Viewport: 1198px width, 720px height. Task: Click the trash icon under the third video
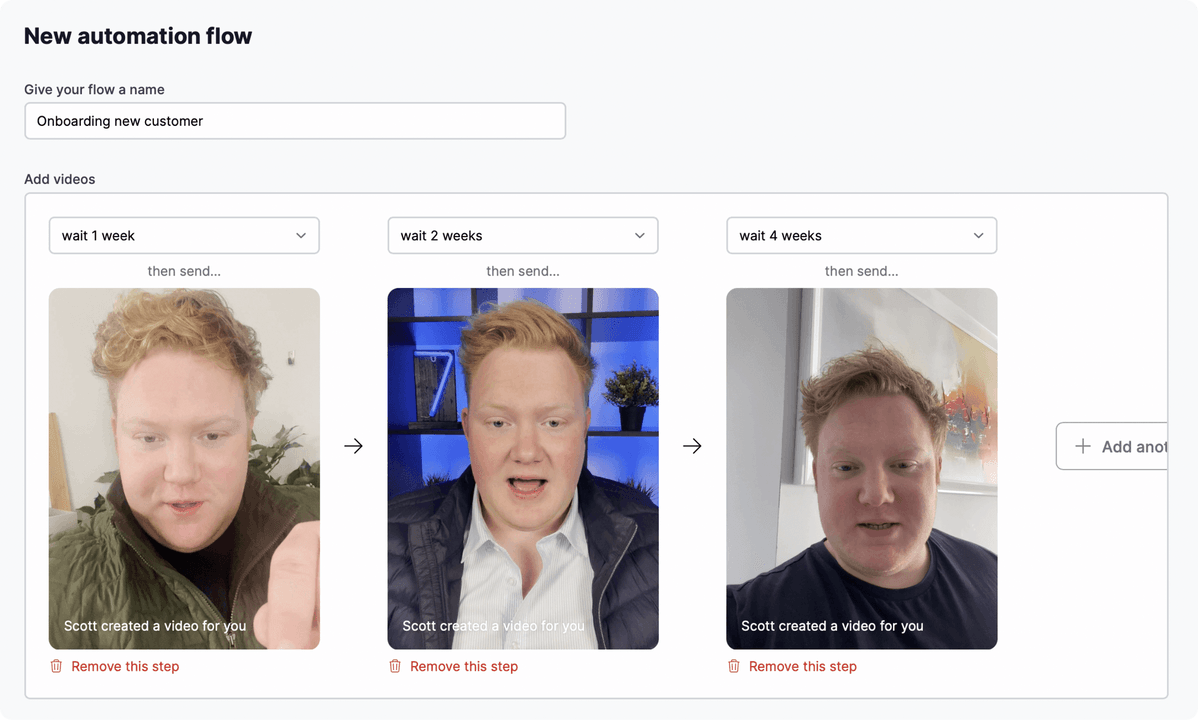pos(734,666)
